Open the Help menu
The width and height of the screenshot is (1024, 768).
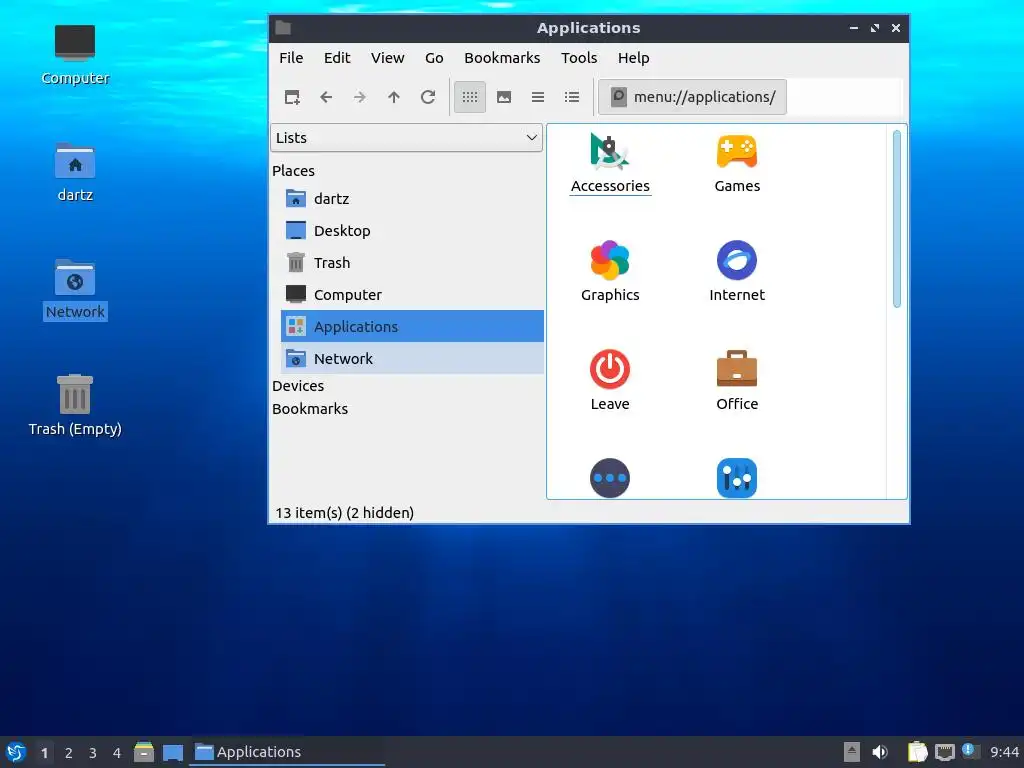tap(633, 58)
